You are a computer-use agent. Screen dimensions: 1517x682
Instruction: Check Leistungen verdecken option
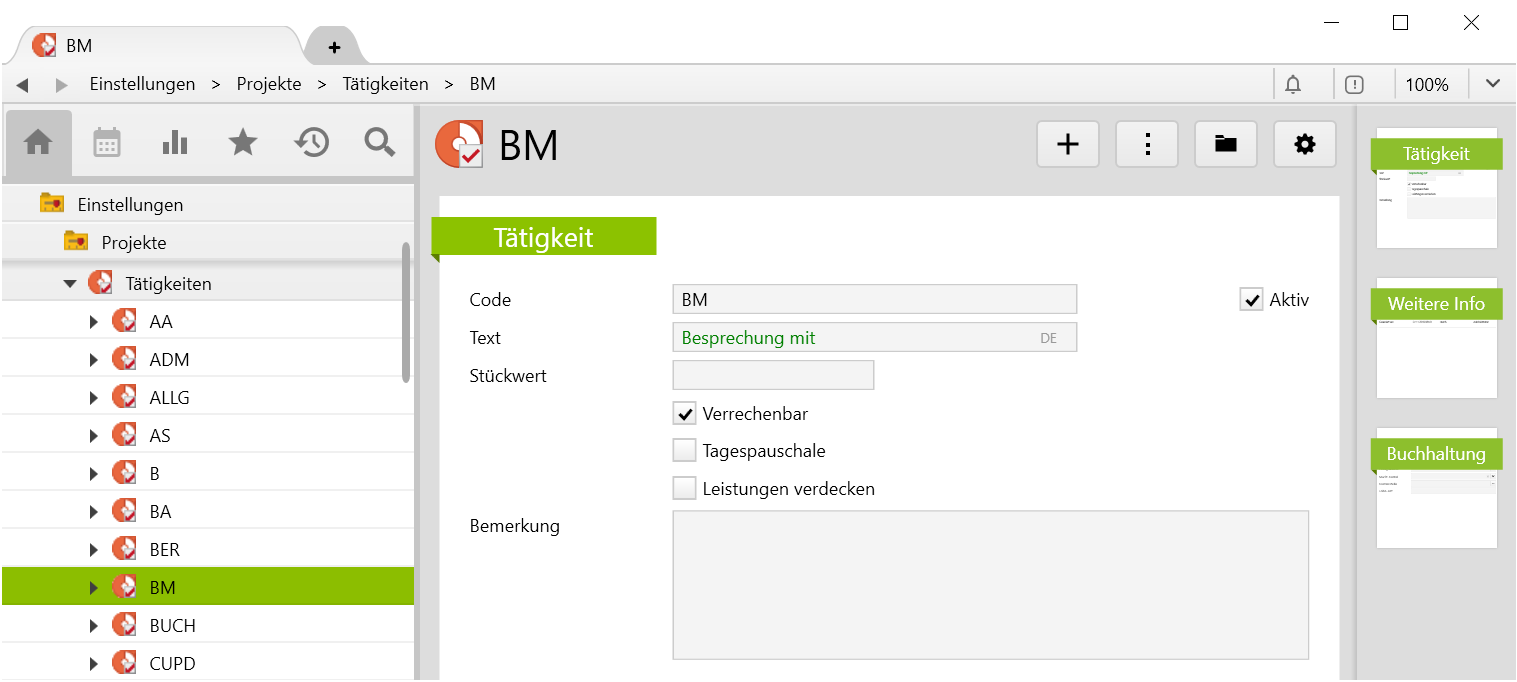[685, 489]
